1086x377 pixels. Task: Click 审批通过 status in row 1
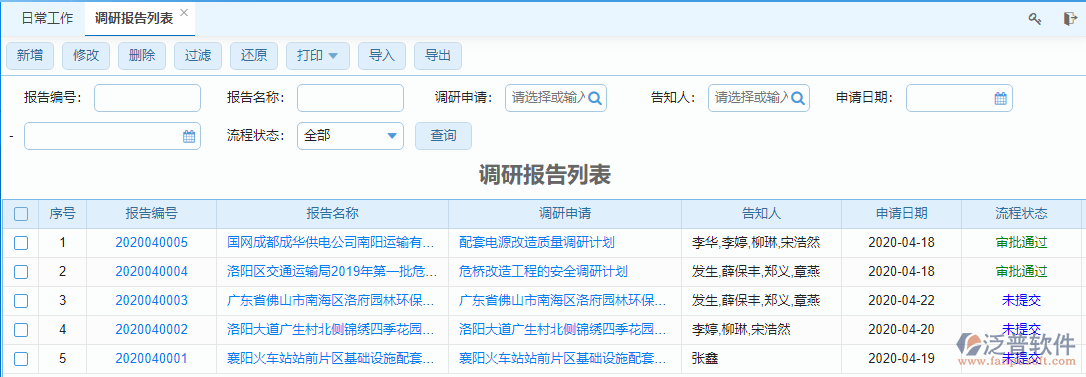1021,243
